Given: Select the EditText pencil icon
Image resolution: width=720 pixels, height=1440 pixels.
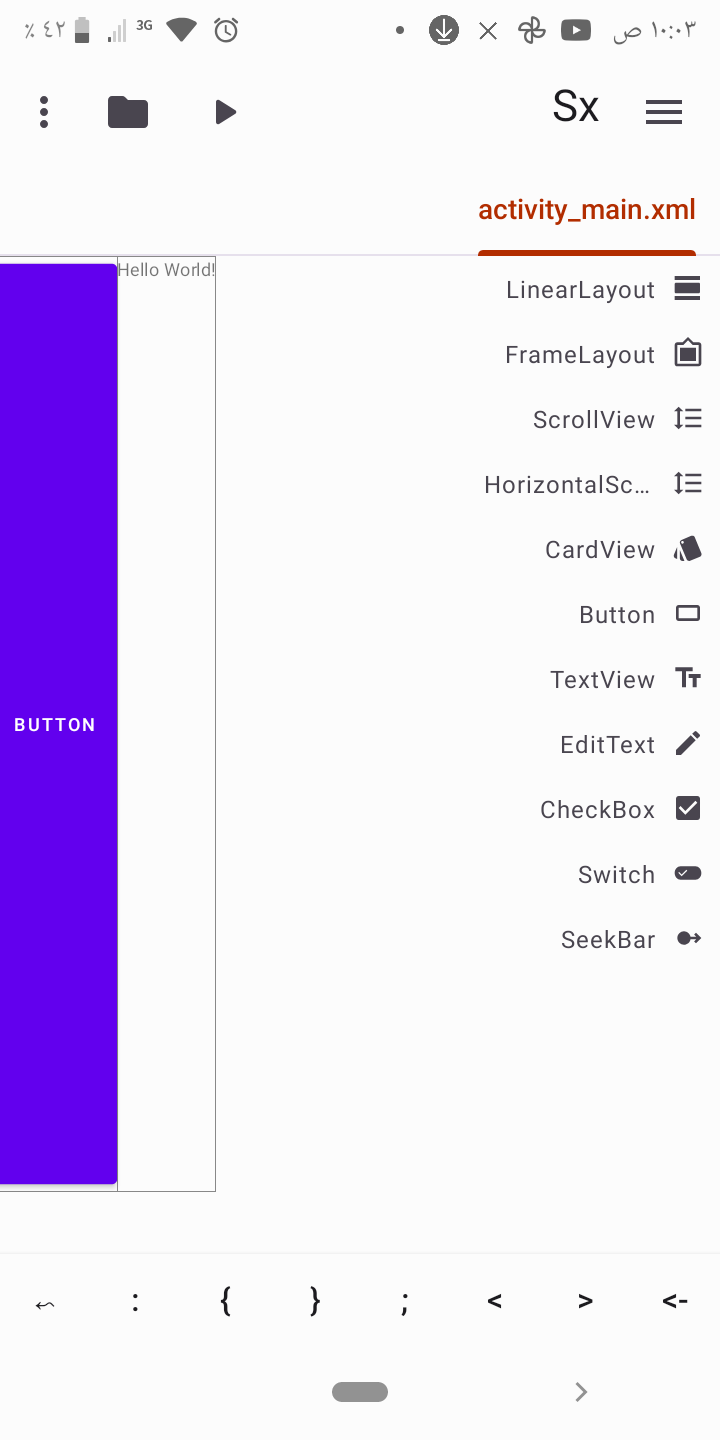Looking at the screenshot, I should click(x=687, y=743).
